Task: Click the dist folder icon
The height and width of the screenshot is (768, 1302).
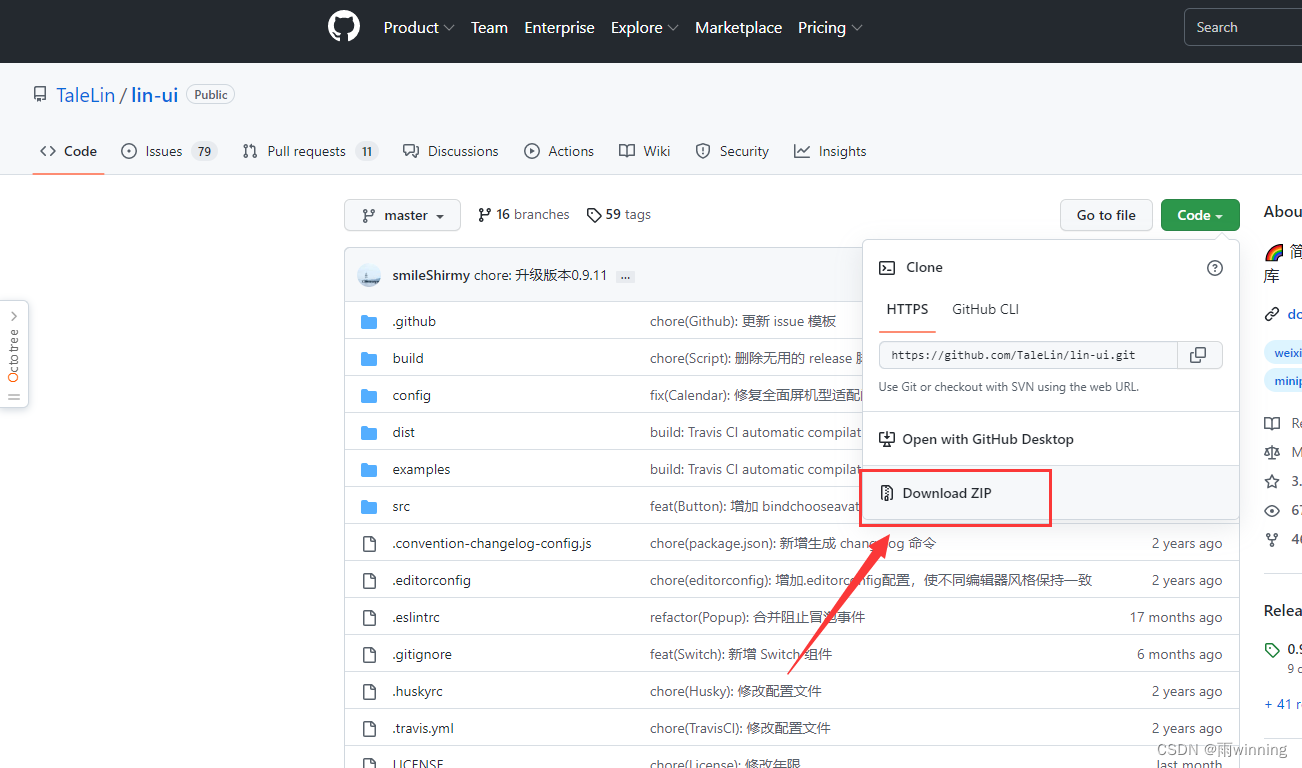Action: (x=369, y=433)
